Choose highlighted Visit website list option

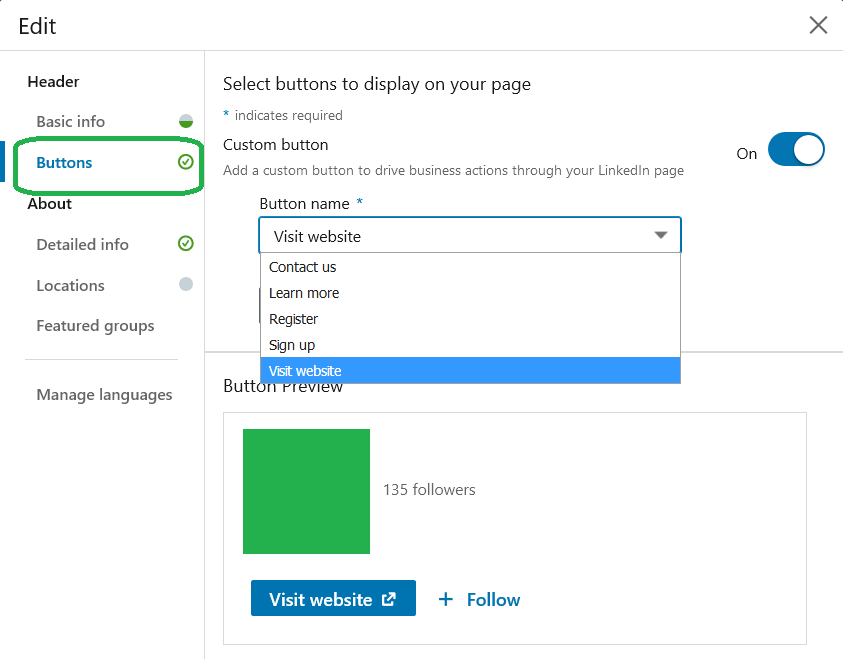pos(470,370)
